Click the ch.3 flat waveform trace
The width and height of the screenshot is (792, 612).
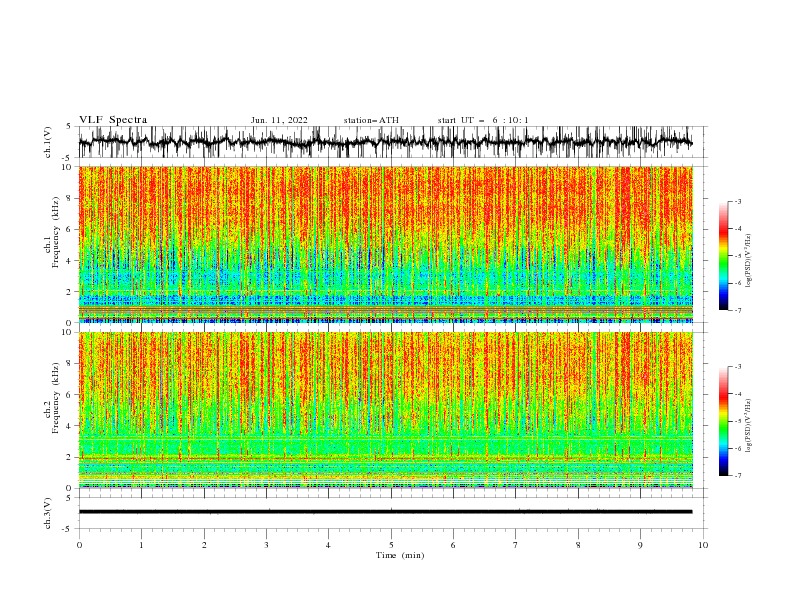(385, 512)
